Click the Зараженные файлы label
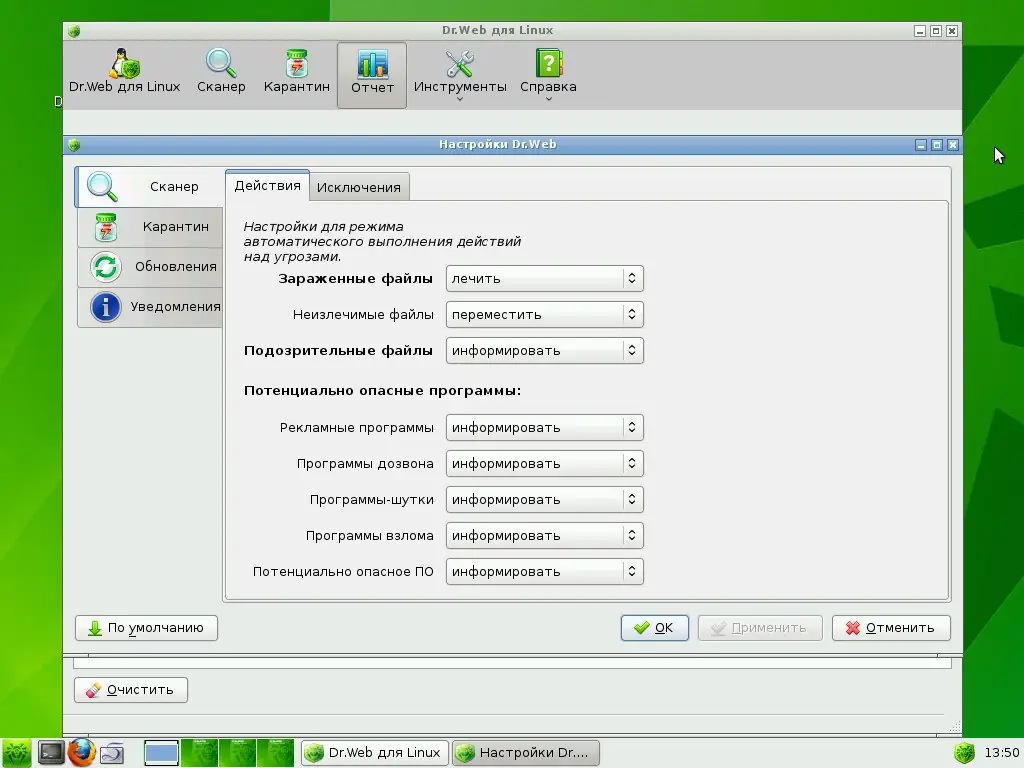Screen dimensions: 1024x768 [x=355, y=278]
